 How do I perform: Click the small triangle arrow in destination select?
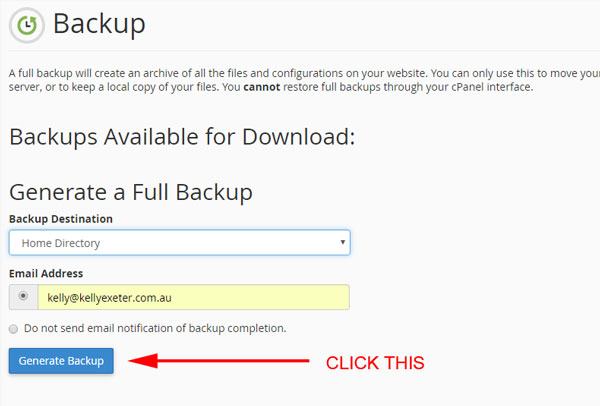point(342,242)
